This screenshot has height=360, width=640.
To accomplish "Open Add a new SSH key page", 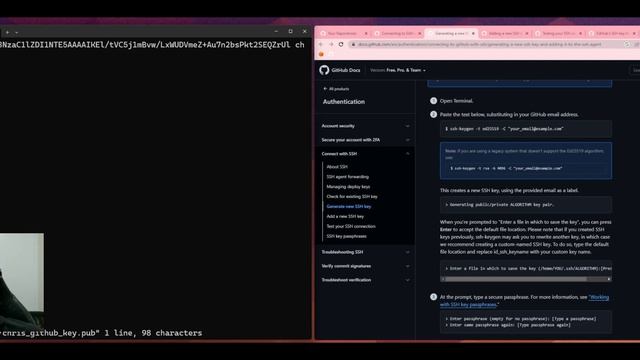I will coord(345,216).
